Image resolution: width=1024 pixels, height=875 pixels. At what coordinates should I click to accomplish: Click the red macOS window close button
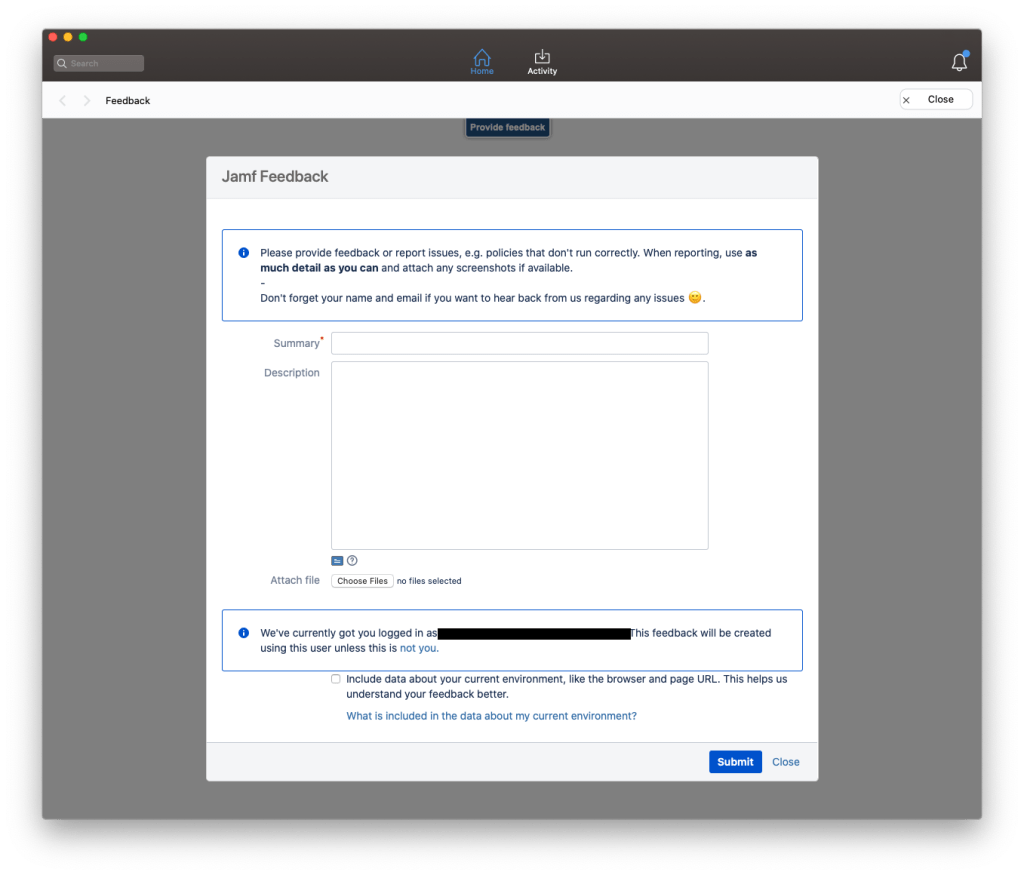[x=53, y=37]
